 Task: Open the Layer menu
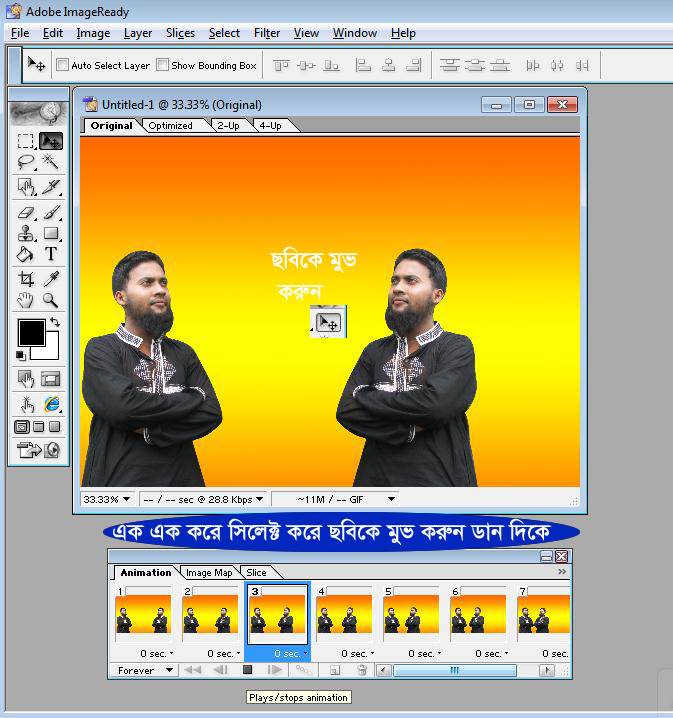pyautogui.click(x=138, y=33)
